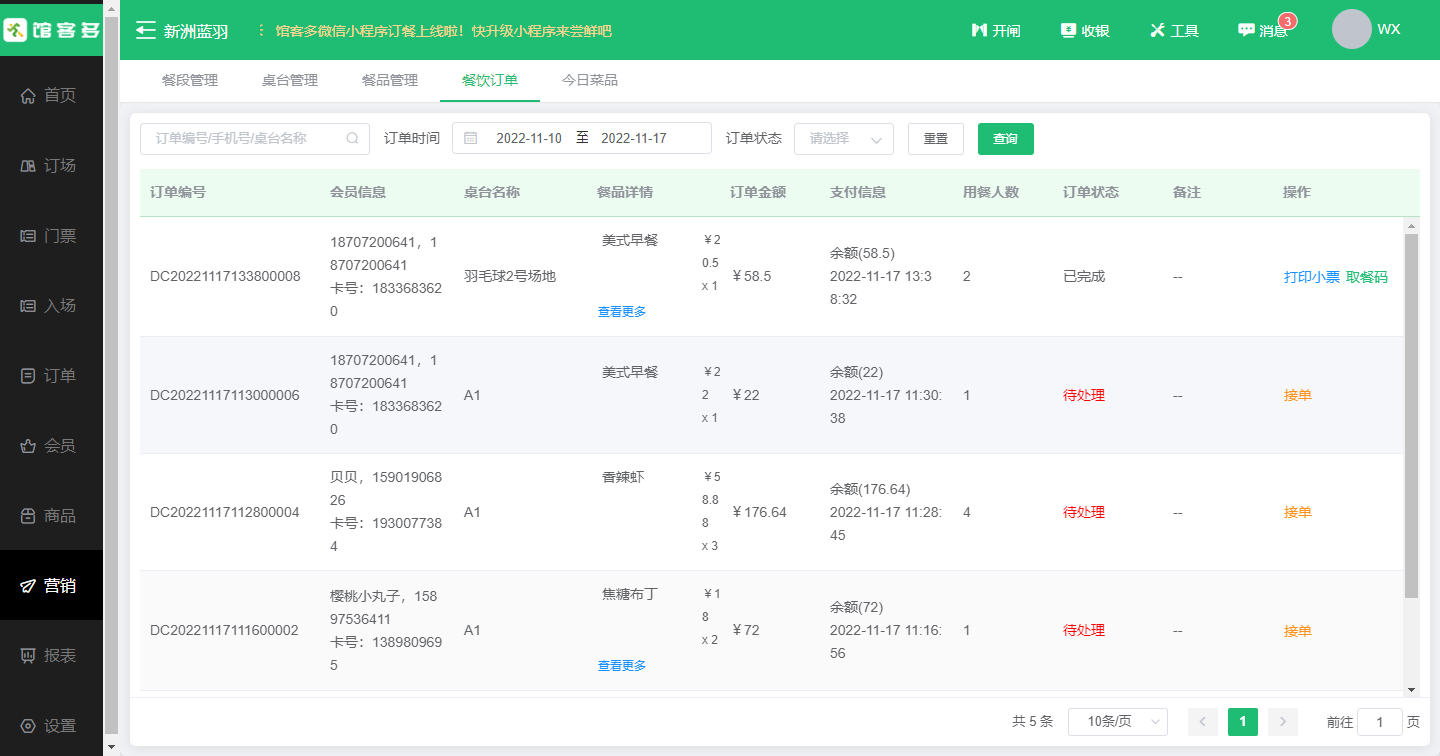
Task: Open 消息 messages with notification badge
Action: point(1246,31)
